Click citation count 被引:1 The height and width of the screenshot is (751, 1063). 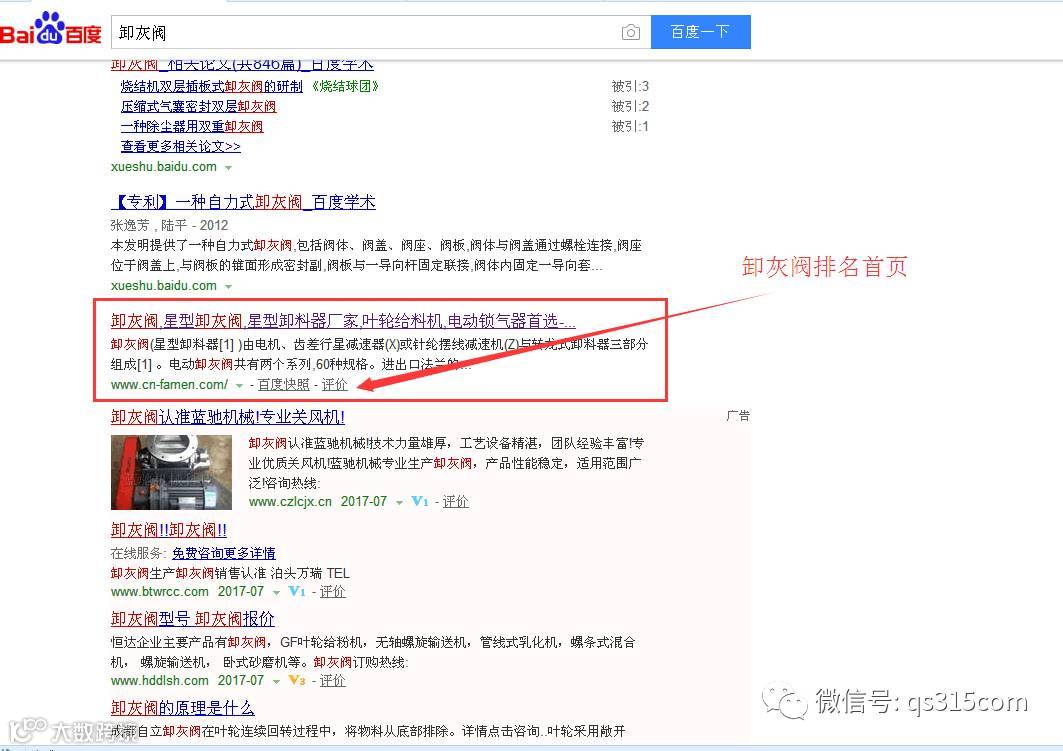coord(630,126)
